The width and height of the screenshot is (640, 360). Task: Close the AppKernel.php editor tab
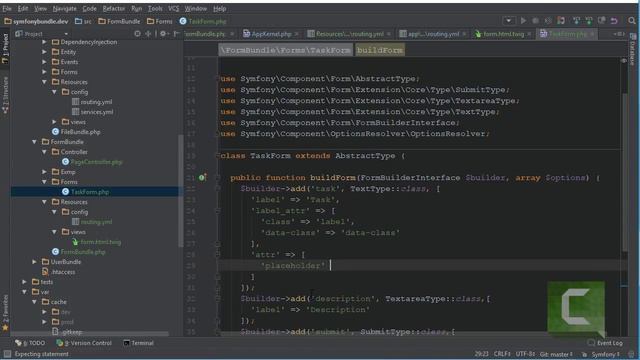coord(296,34)
